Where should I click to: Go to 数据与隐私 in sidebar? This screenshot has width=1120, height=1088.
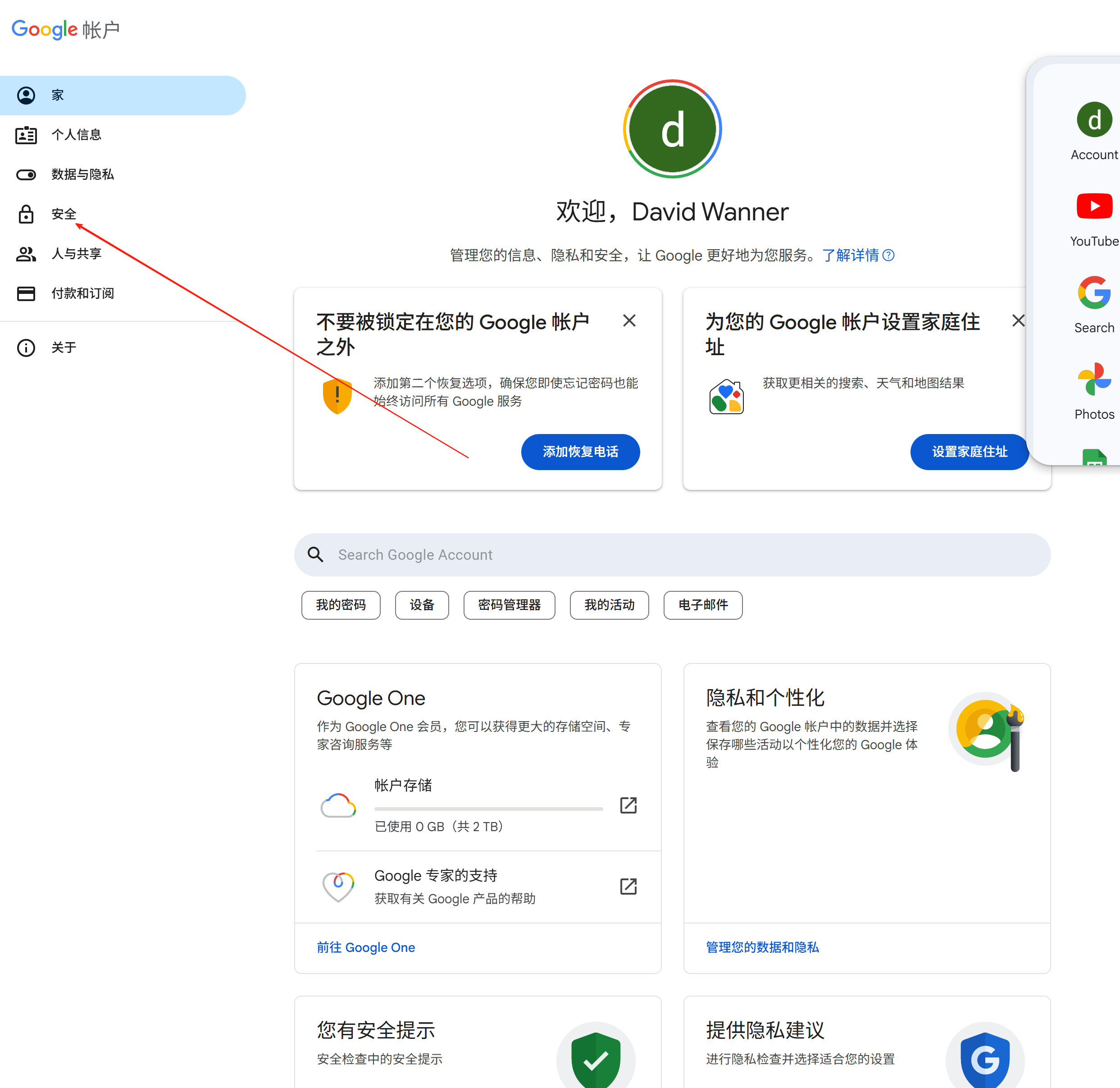82,174
